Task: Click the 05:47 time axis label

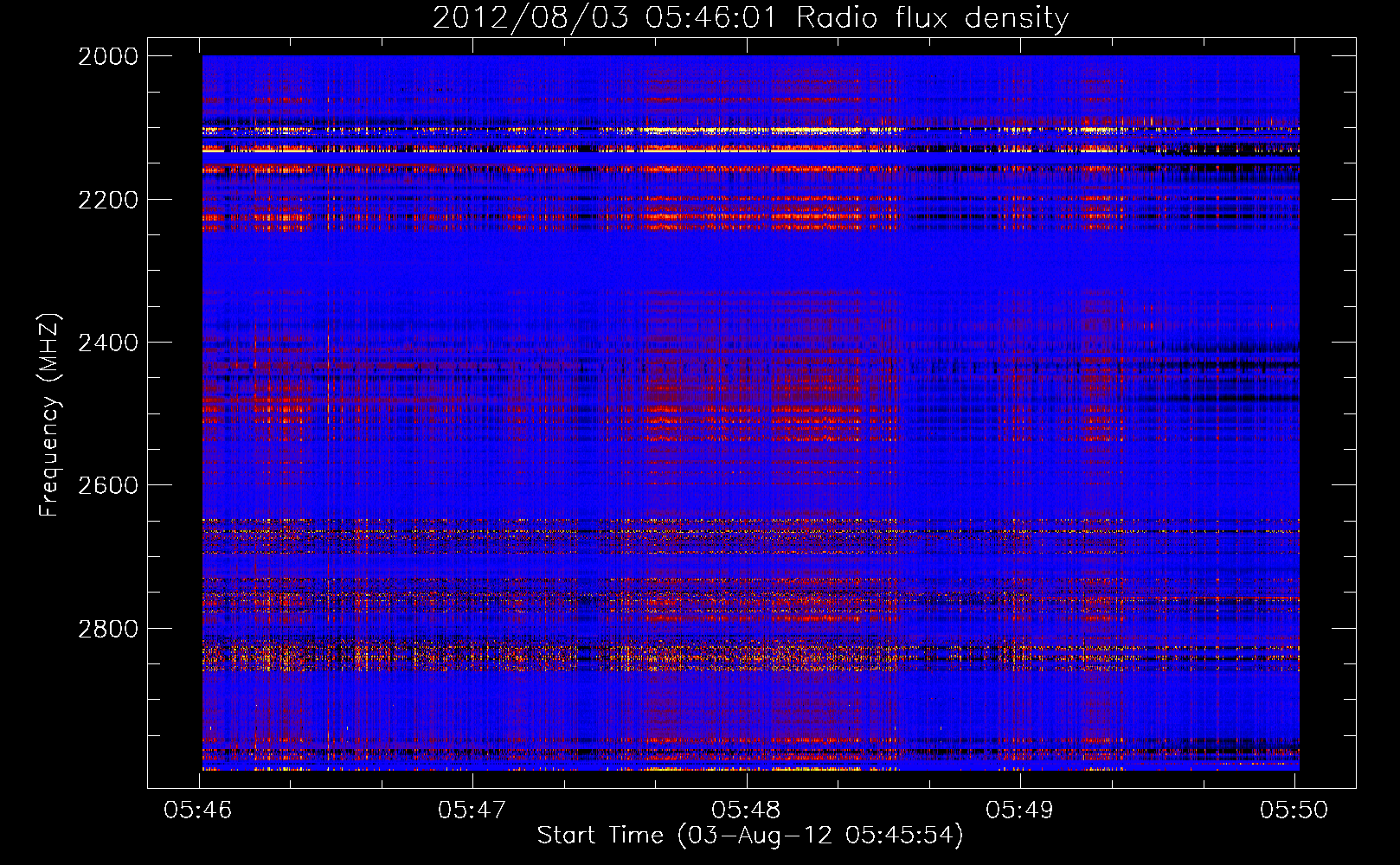Action: 472,810
